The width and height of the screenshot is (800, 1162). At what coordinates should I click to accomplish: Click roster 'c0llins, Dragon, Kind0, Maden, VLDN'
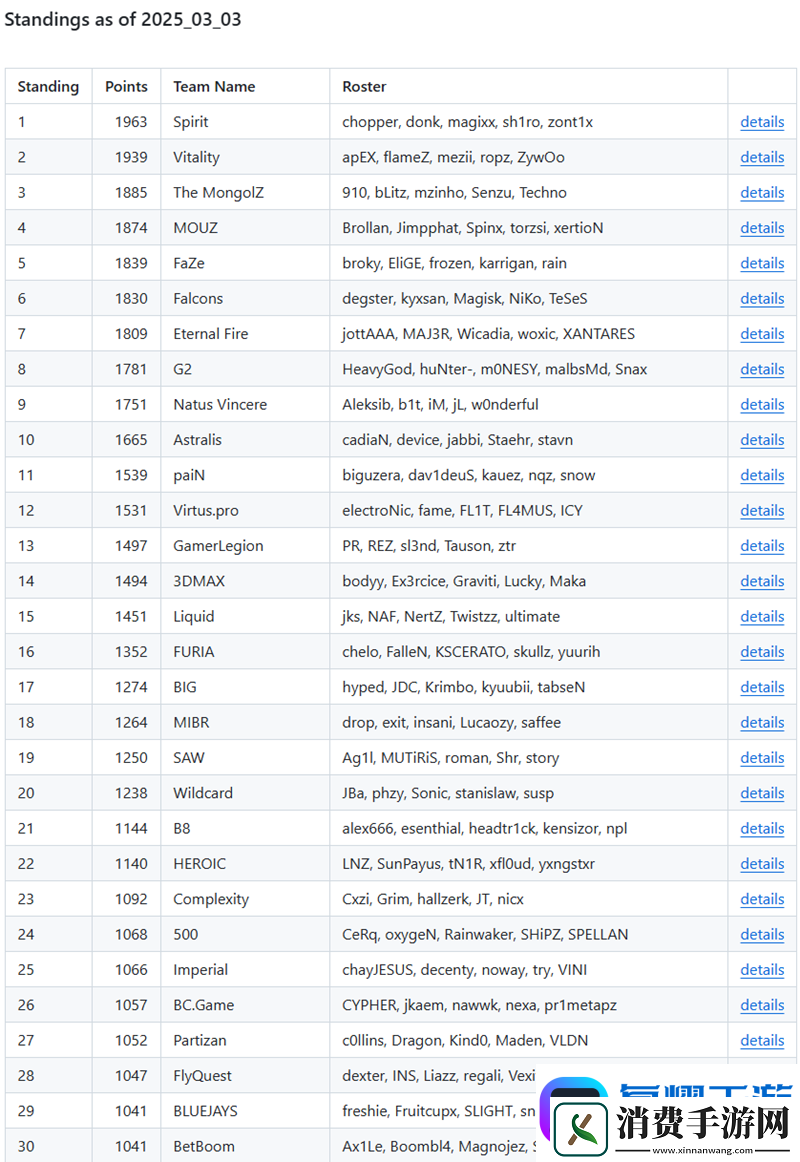pyautogui.click(x=465, y=1040)
